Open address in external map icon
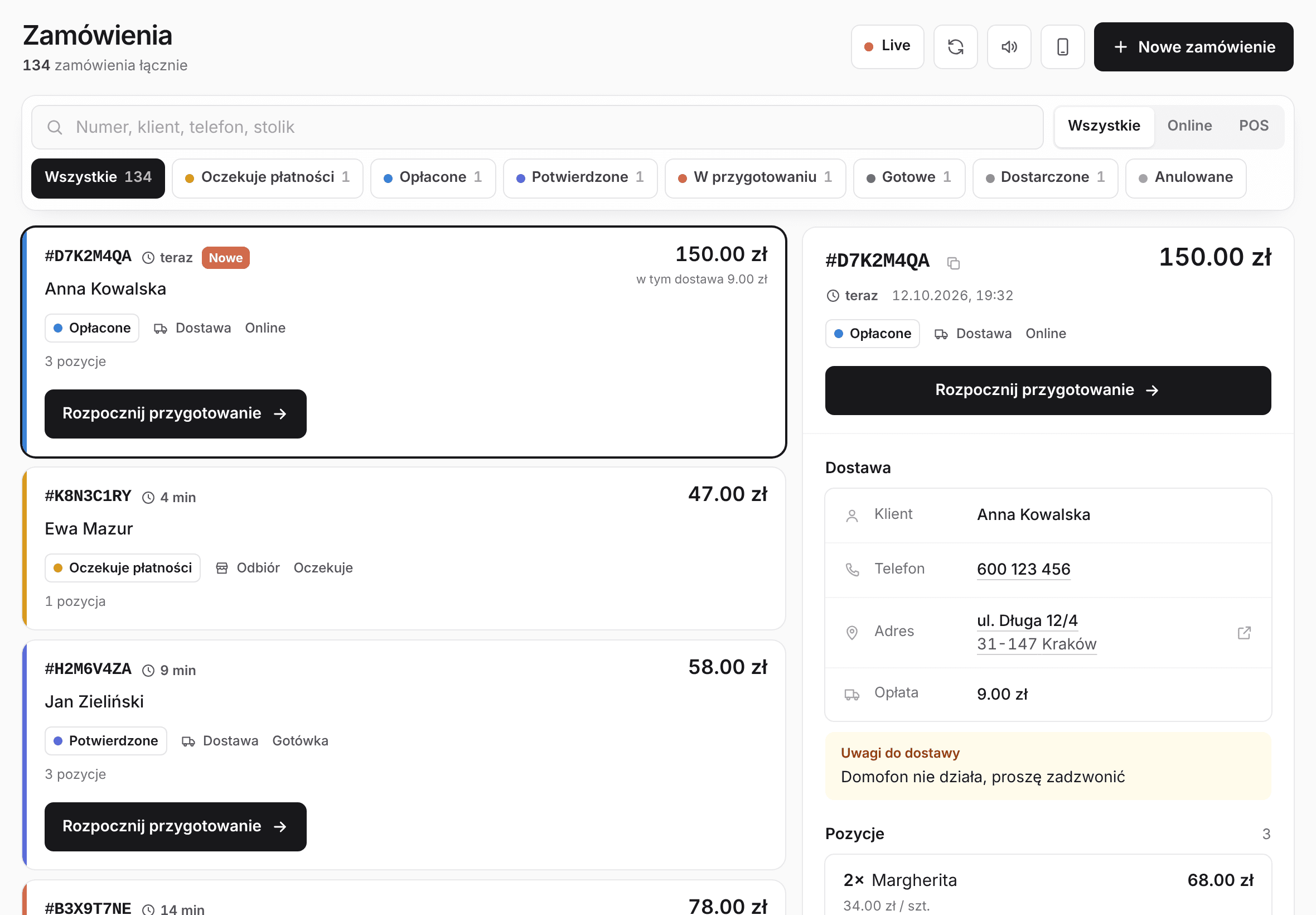This screenshot has height=915, width=1316. click(1244, 632)
